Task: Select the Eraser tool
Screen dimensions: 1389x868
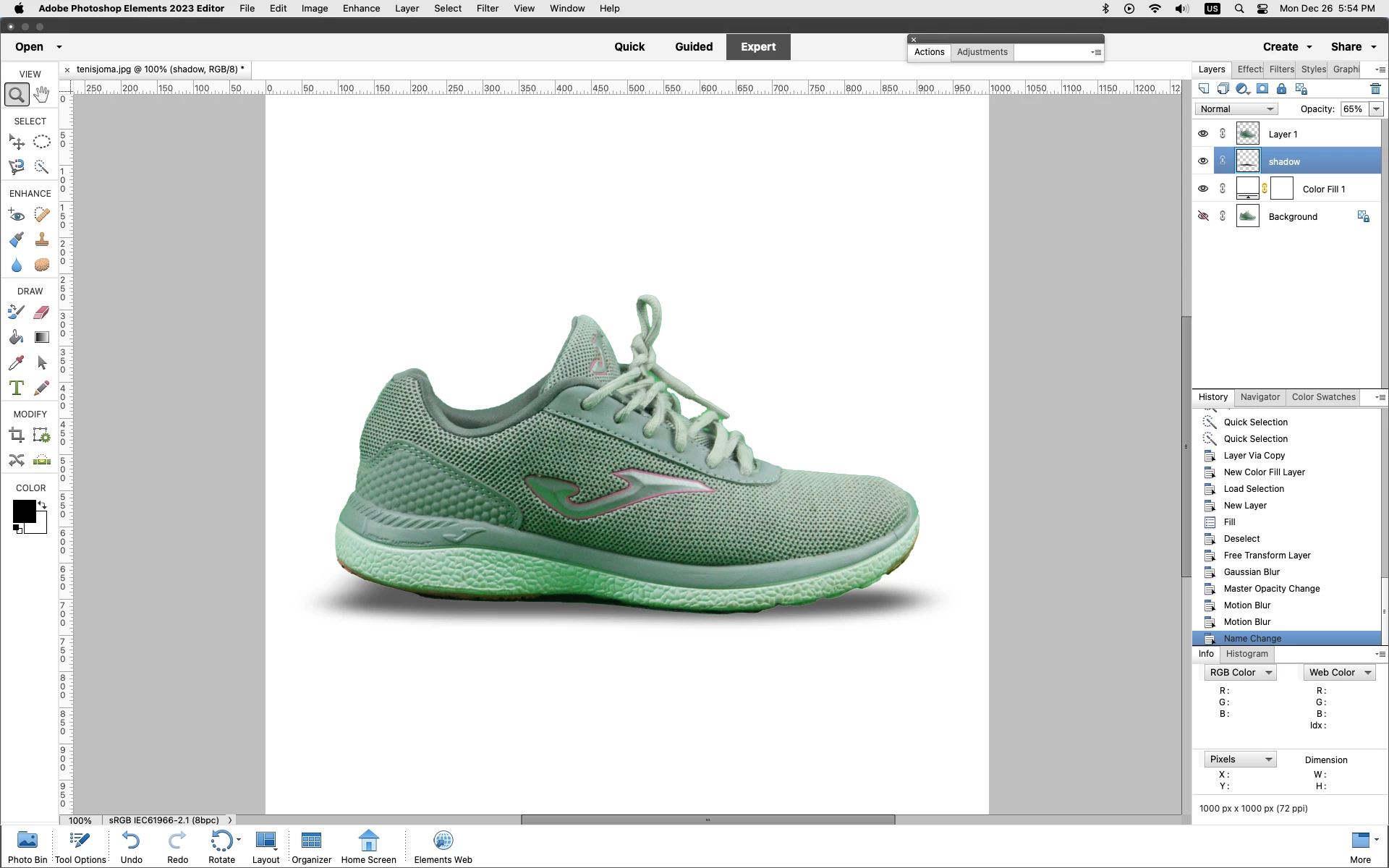Action: tap(42, 312)
